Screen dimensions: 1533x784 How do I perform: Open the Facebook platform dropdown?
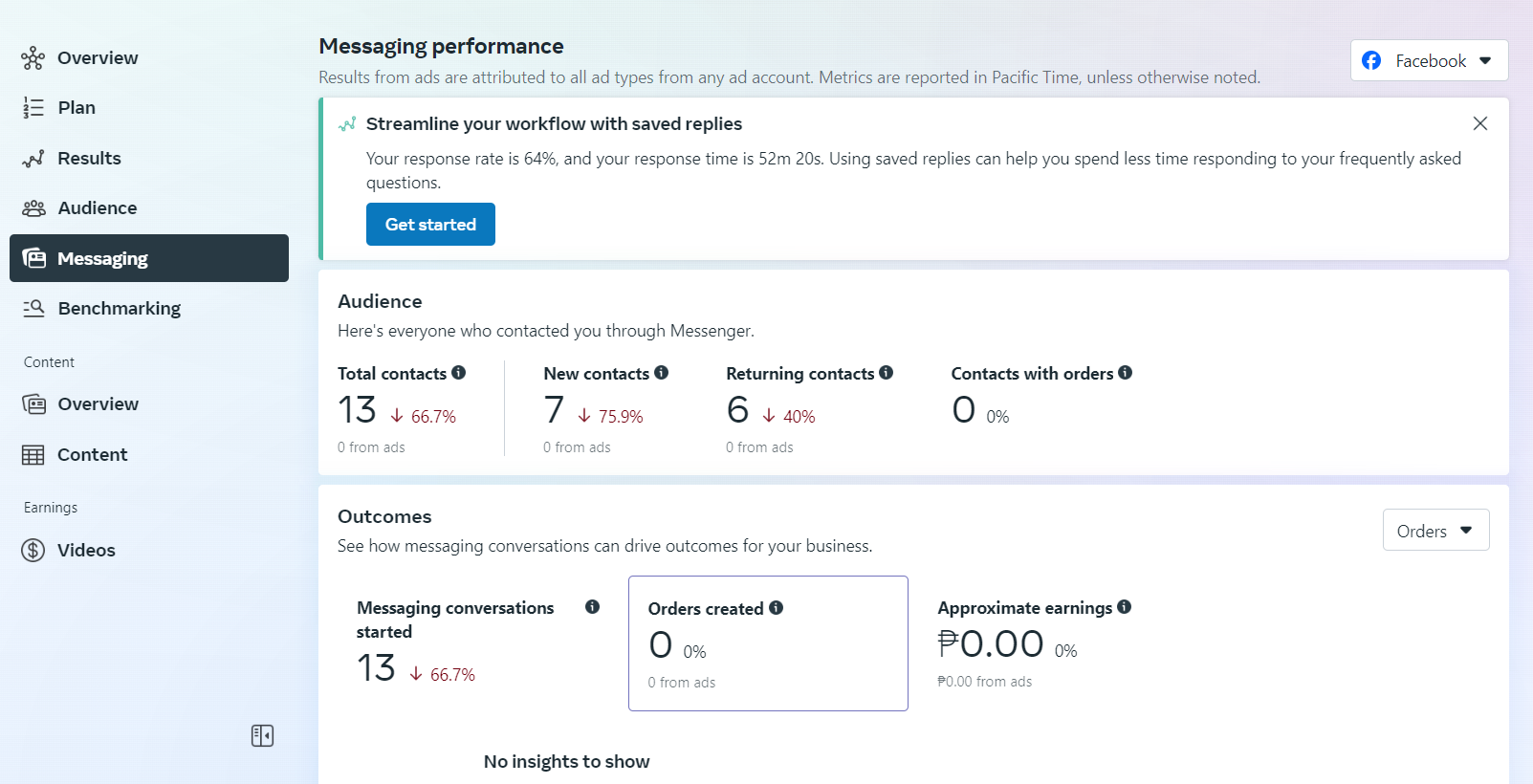1429,60
